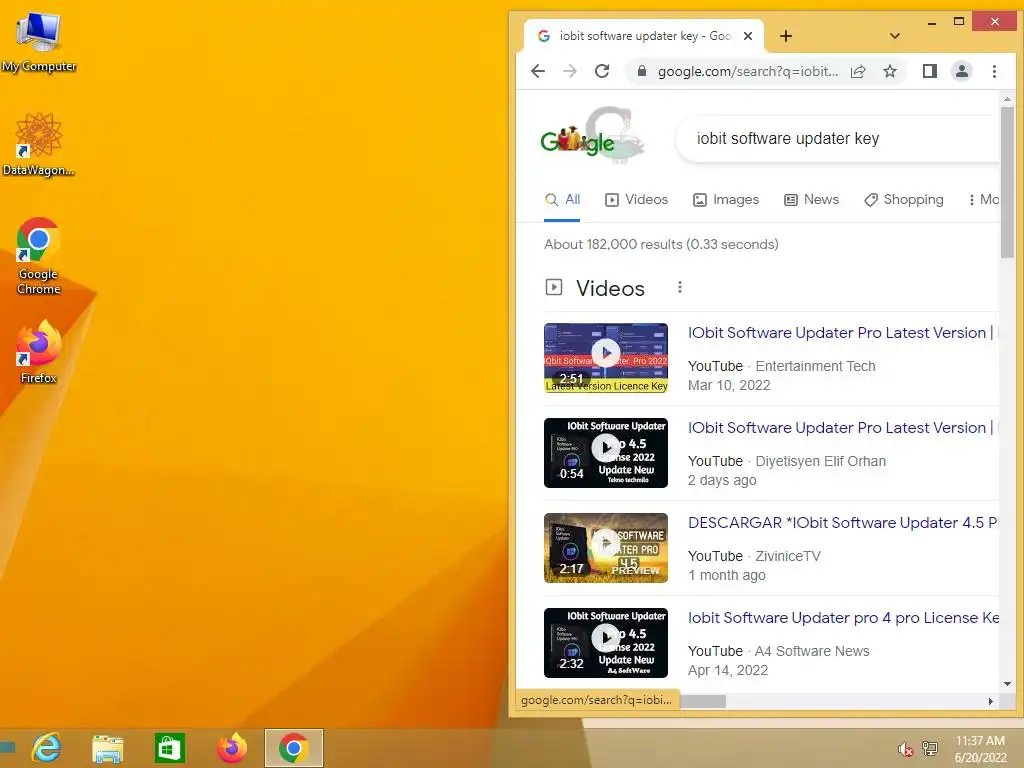Screen dimensions: 1024x768
Task: Go back in Chrome
Action: click(537, 71)
